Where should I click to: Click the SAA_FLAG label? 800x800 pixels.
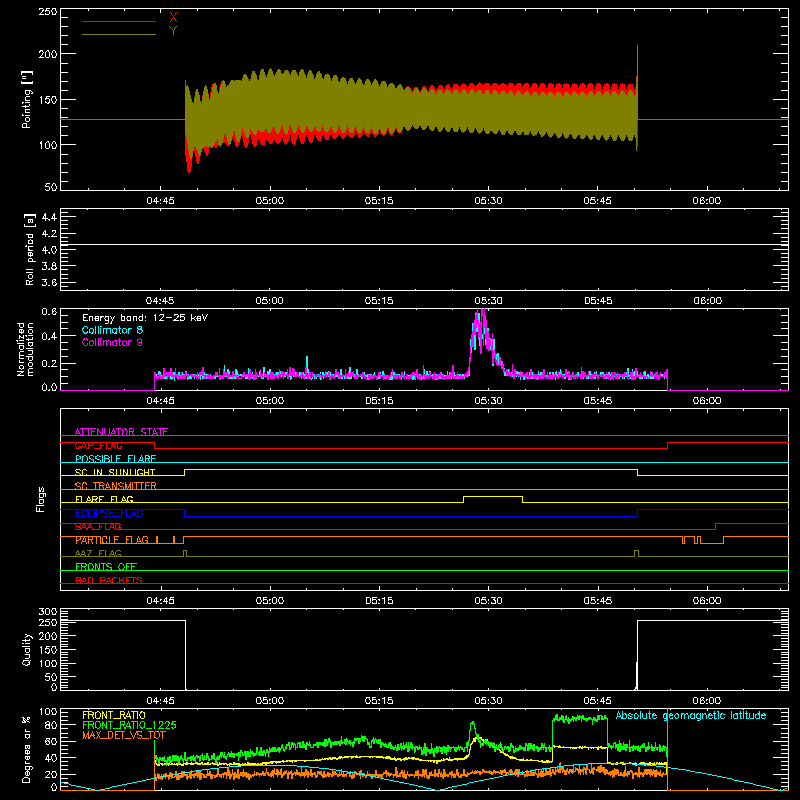pyautogui.click(x=98, y=527)
